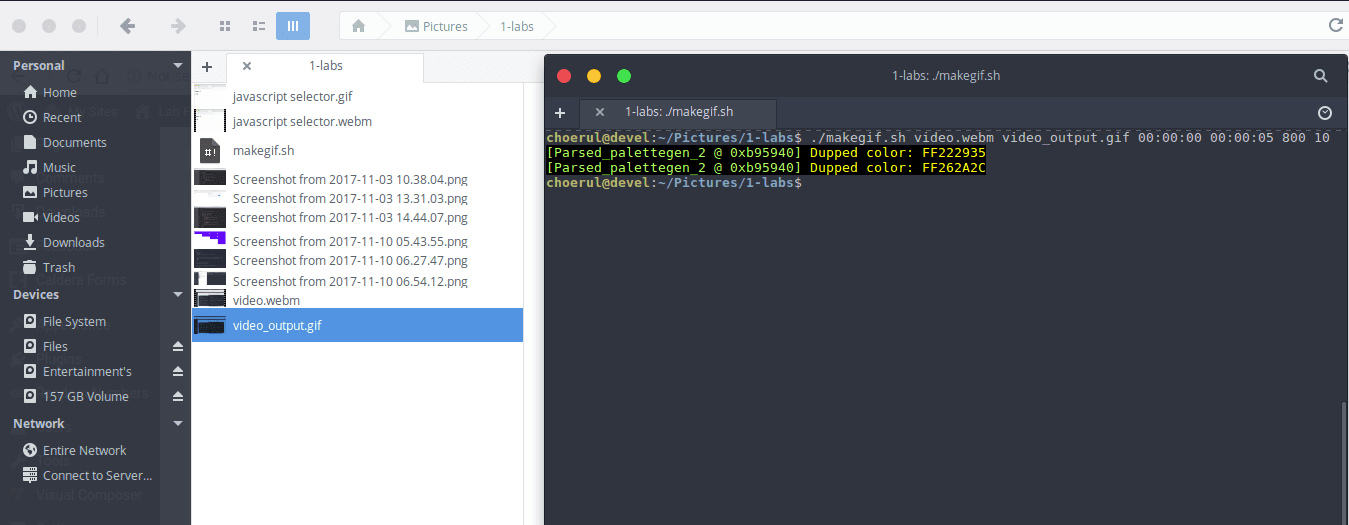1349x525 pixels.
Task: Click Pictures in the path breadcrumb
Action: click(x=436, y=26)
